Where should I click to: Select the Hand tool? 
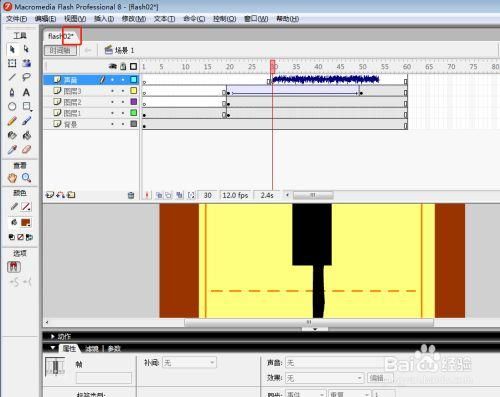(12, 178)
